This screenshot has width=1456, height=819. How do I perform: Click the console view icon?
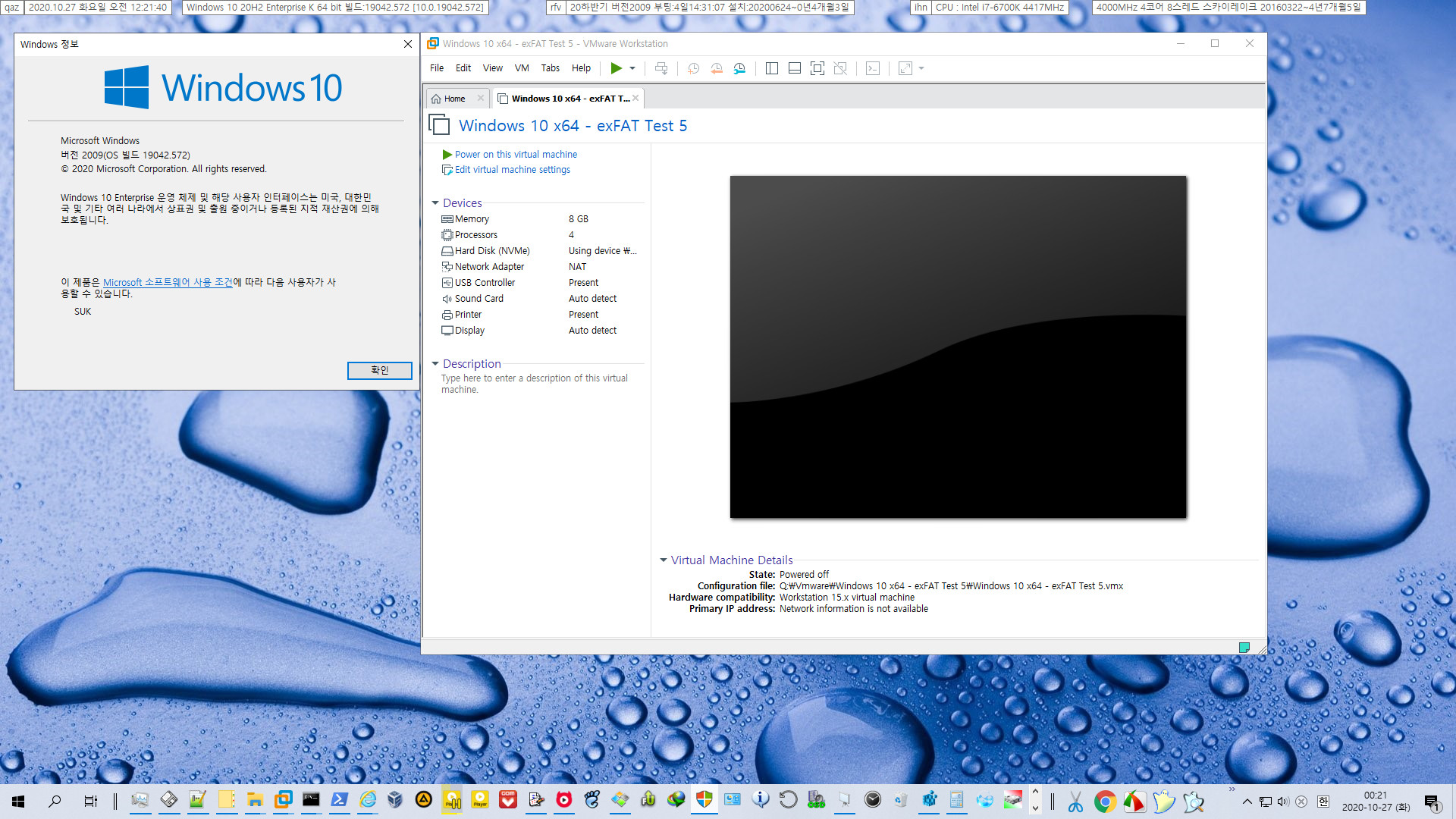click(873, 68)
